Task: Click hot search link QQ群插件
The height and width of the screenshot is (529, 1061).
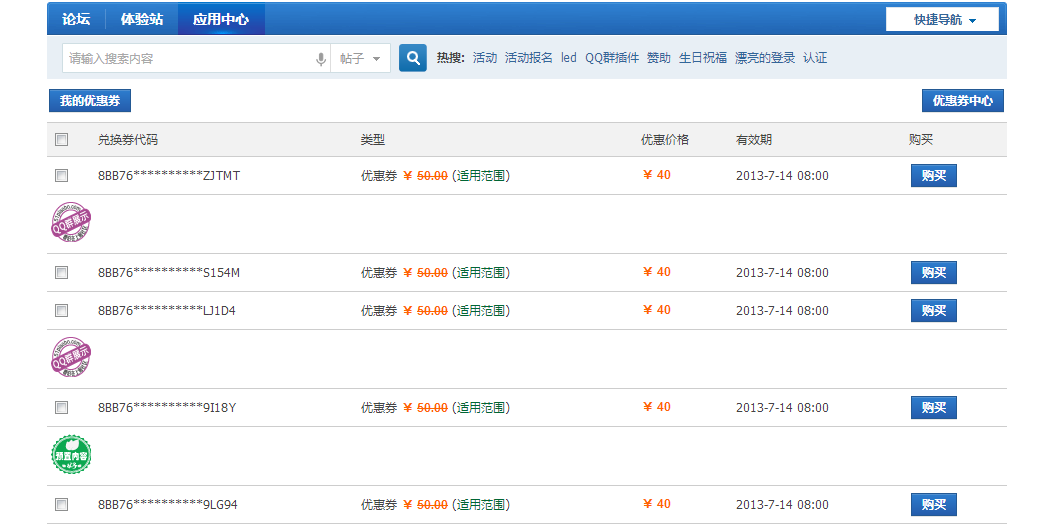Action: click(x=612, y=58)
